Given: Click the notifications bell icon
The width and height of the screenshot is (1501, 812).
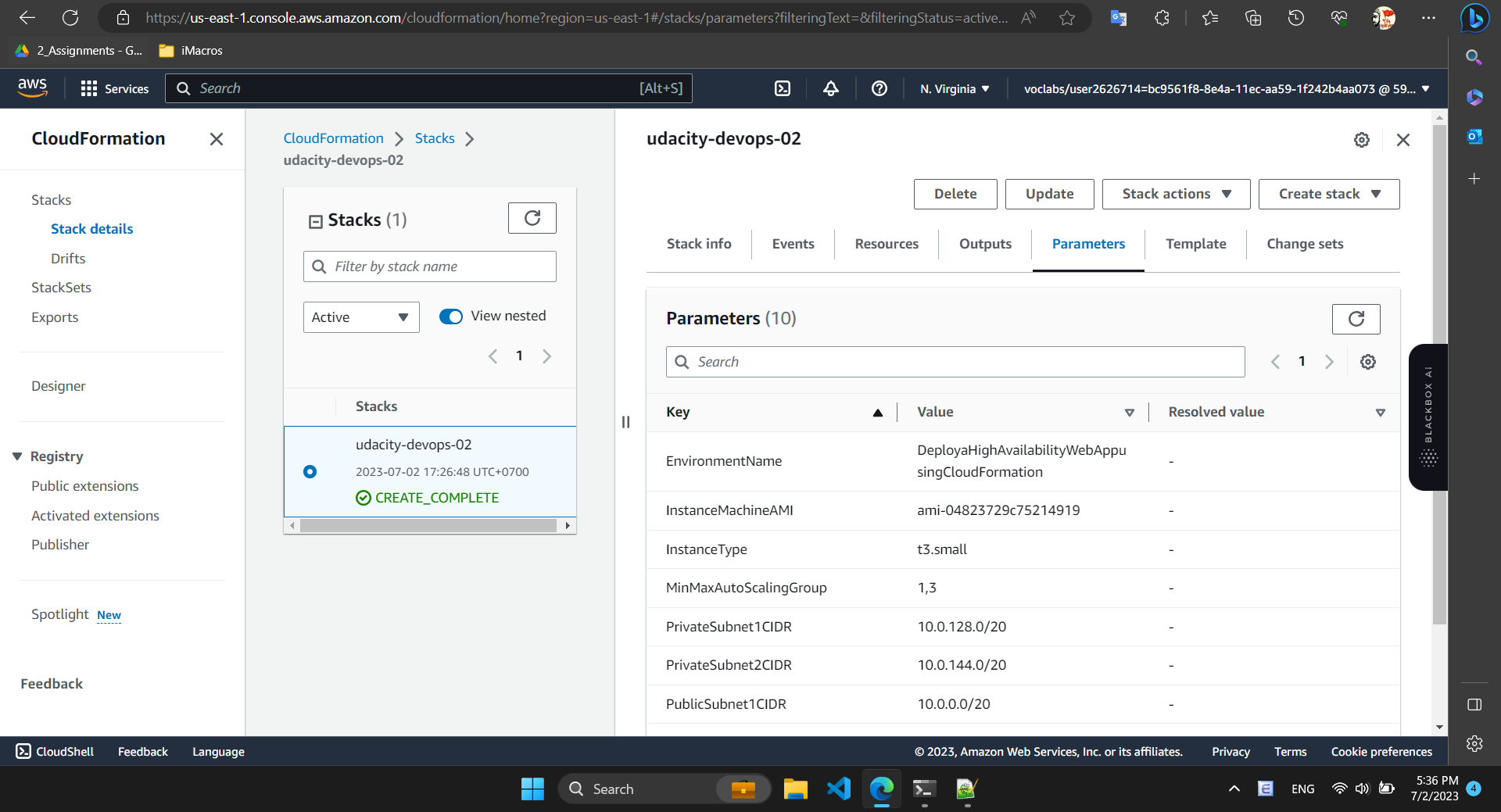Looking at the screenshot, I should pyautogui.click(x=830, y=88).
